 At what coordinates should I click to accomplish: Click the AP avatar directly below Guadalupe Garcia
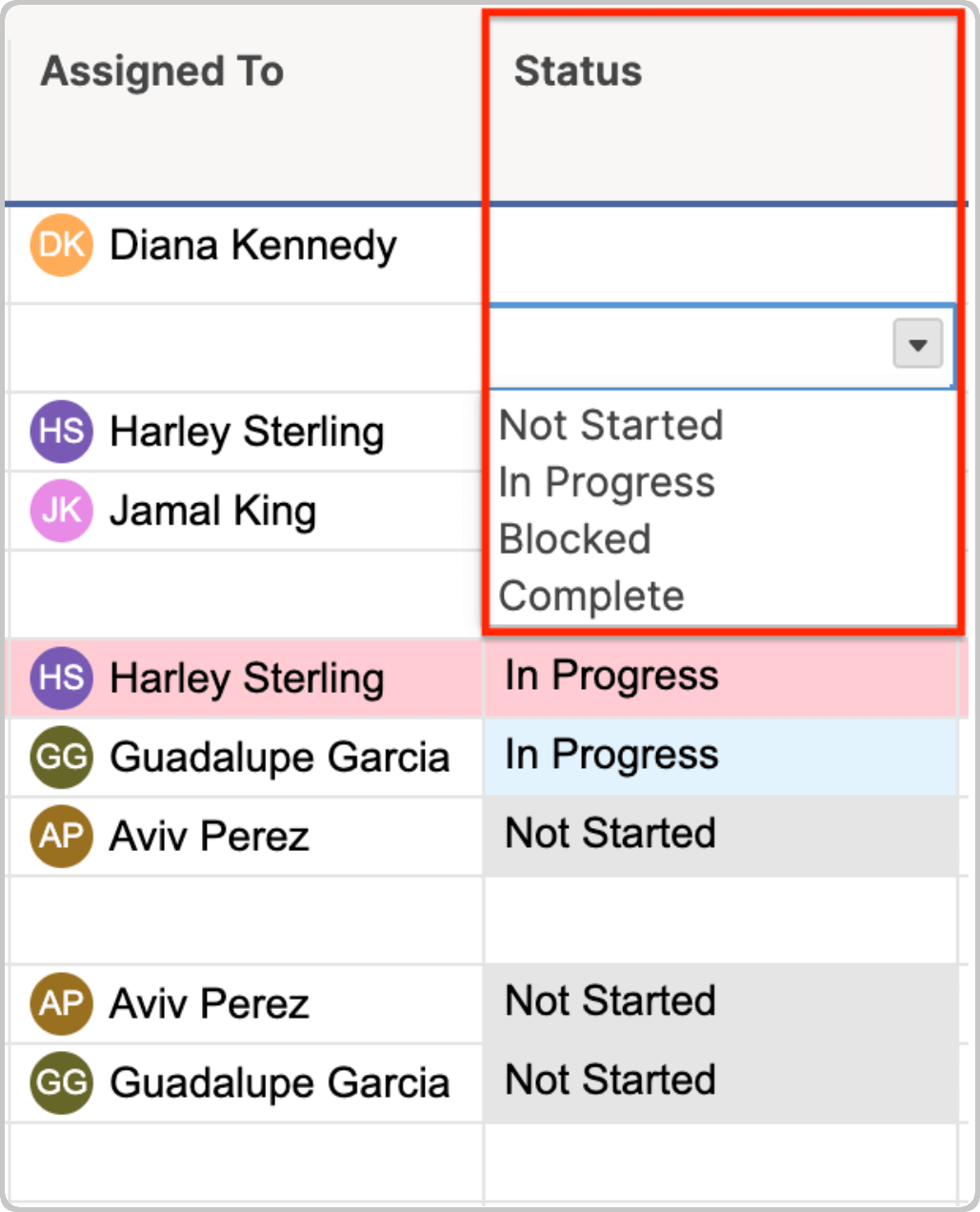[x=62, y=836]
